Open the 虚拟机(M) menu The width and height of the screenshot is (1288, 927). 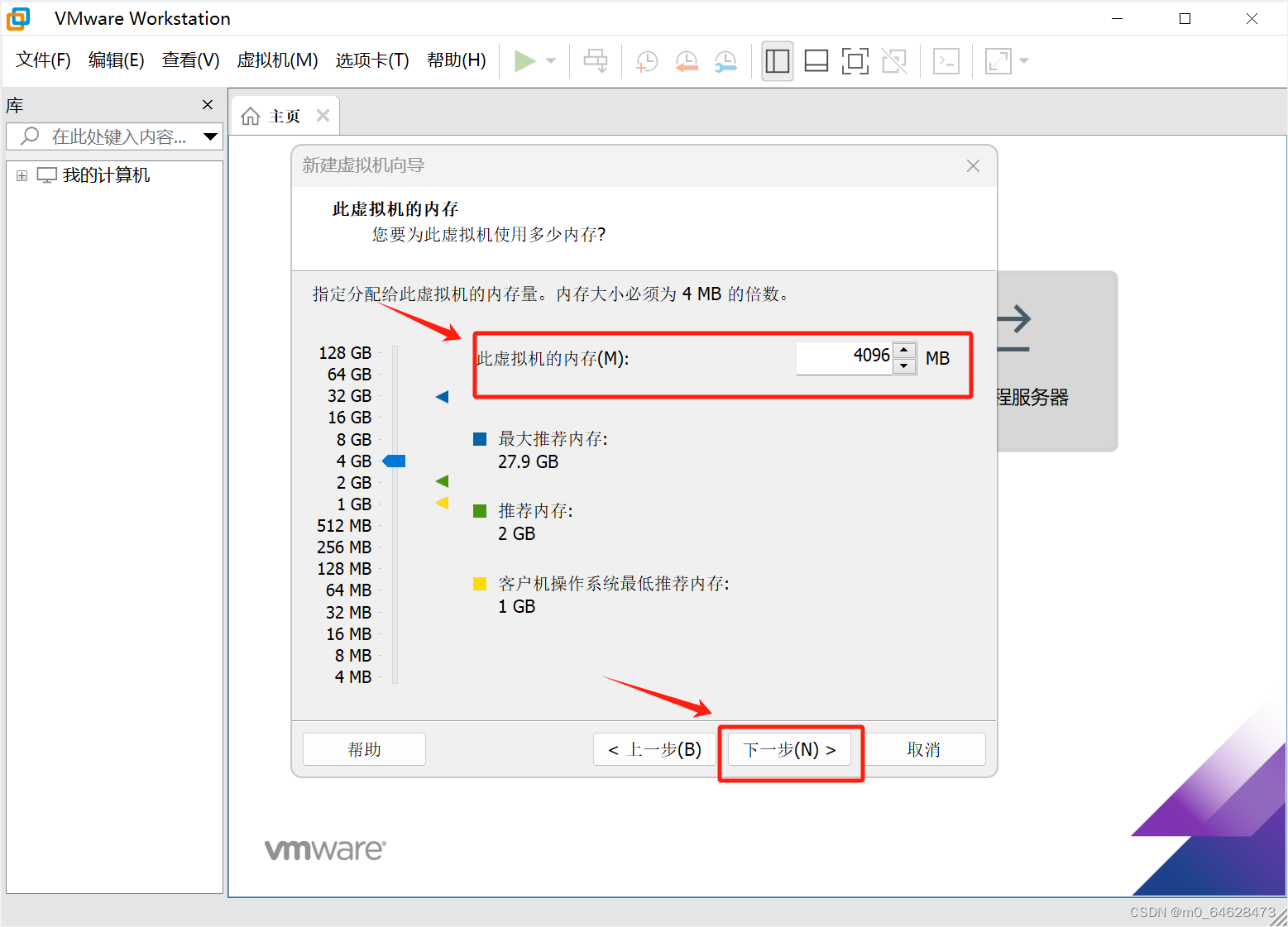click(x=277, y=60)
